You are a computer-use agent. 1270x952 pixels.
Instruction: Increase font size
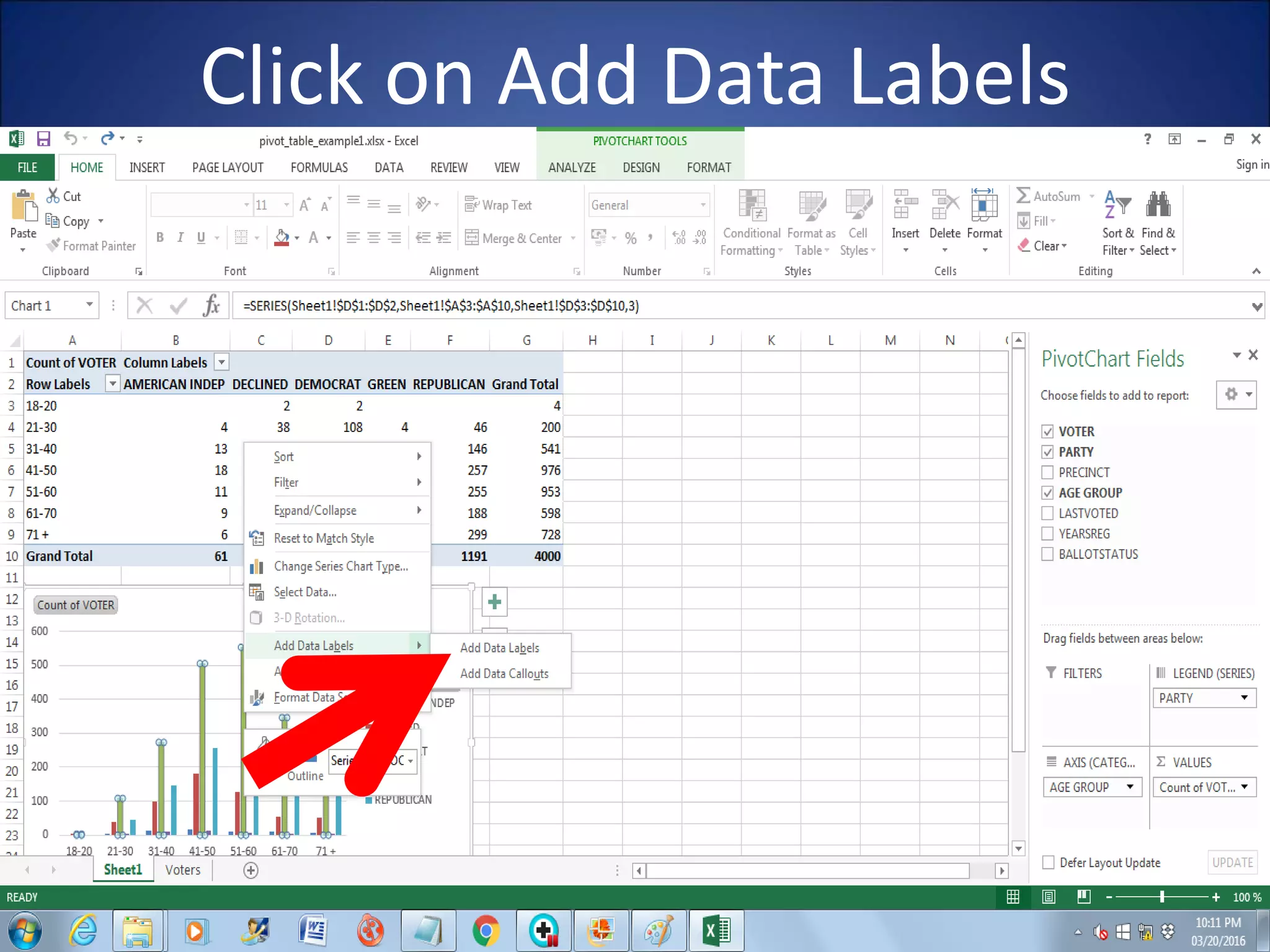tap(304, 205)
